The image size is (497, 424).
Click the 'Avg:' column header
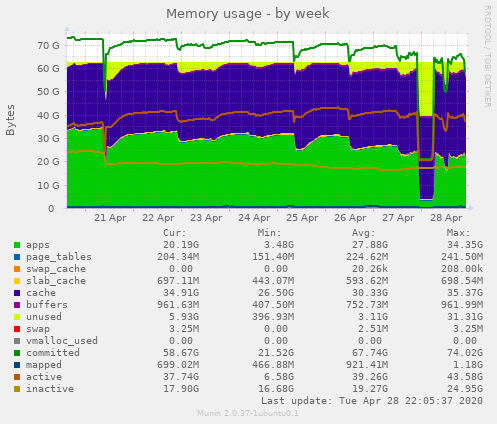point(364,233)
